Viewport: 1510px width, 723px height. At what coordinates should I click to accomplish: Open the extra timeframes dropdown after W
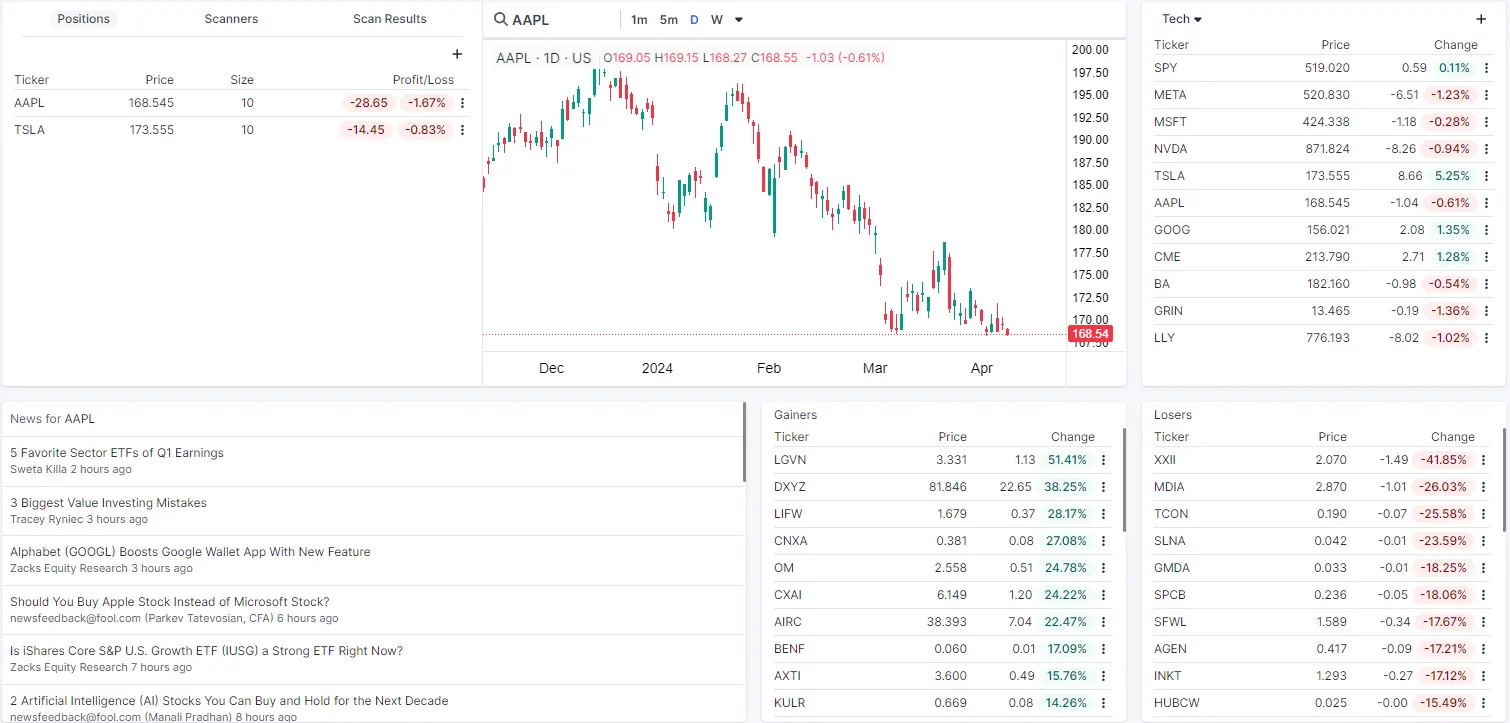pos(737,19)
